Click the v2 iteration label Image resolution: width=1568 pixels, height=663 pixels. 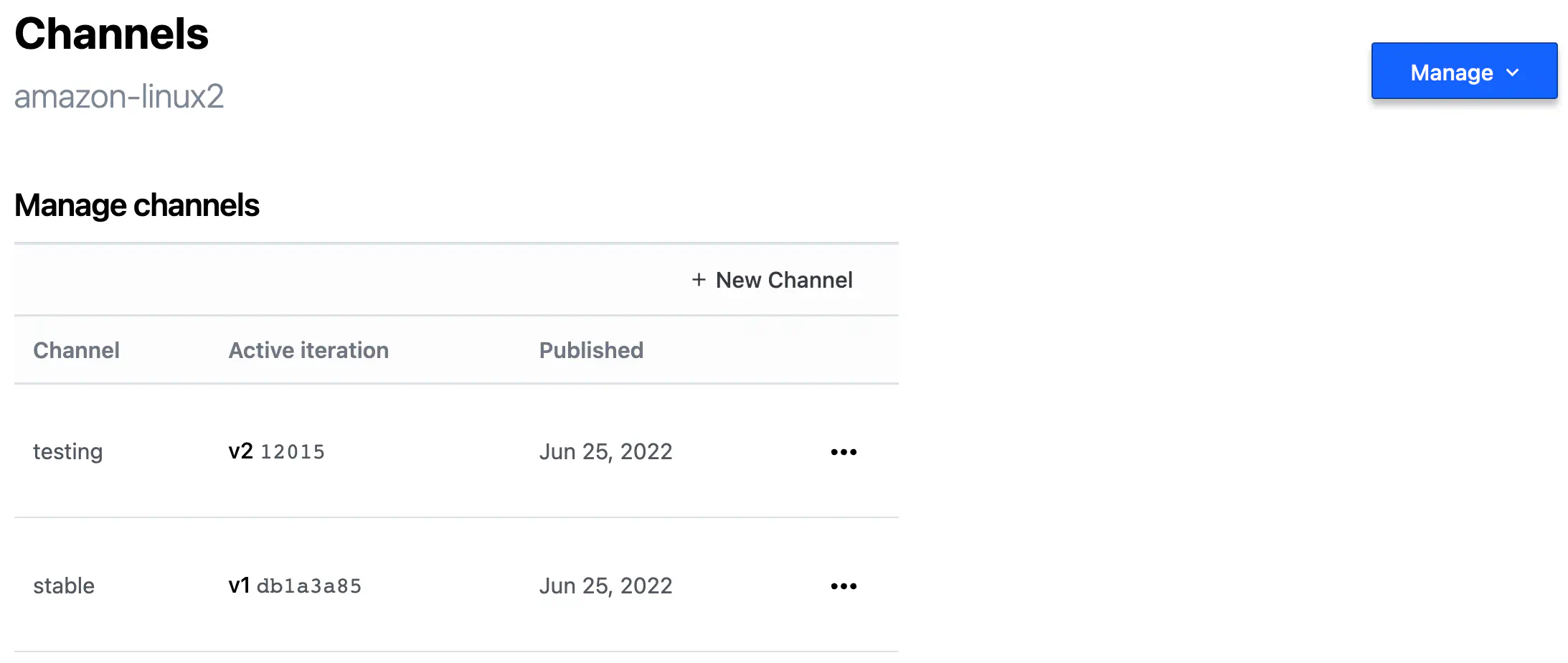(x=240, y=451)
